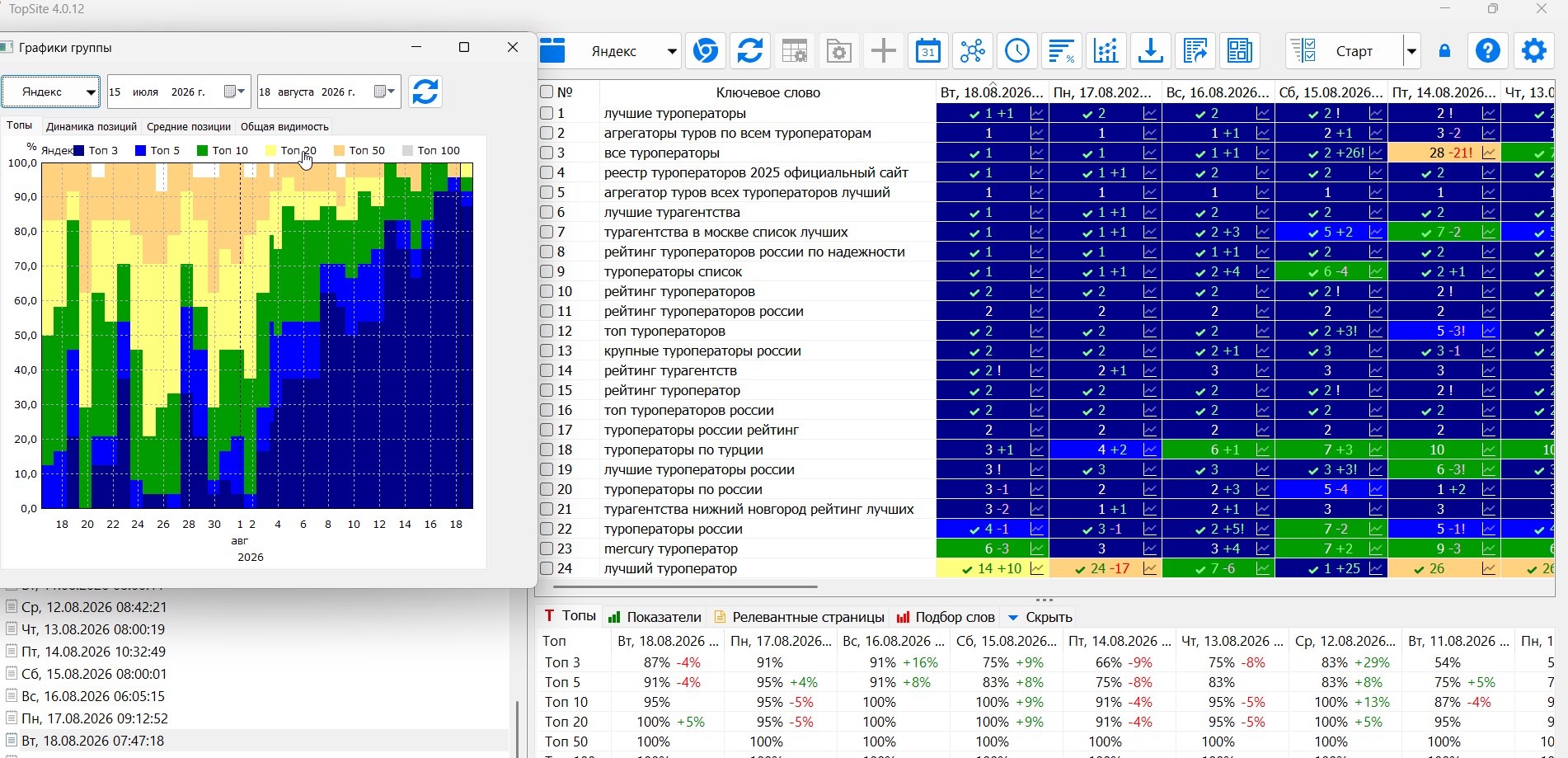Viewport: 1568px width, 758px height.
Task: Toggle the select-all checkbox next to №
Action: click(x=547, y=92)
